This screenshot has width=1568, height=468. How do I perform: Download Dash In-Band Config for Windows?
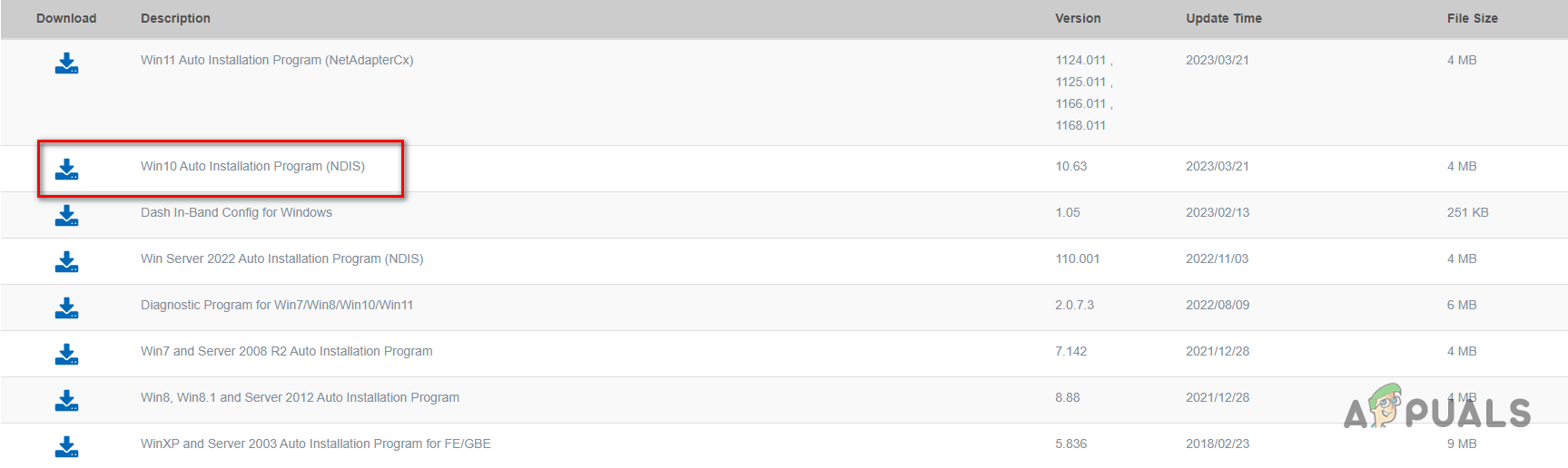click(x=66, y=216)
